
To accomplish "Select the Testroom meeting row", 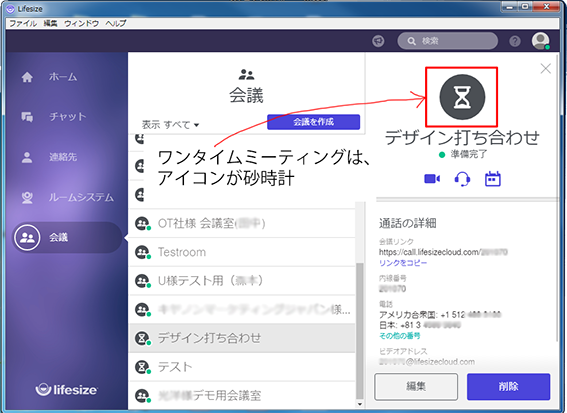I will point(242,252).
